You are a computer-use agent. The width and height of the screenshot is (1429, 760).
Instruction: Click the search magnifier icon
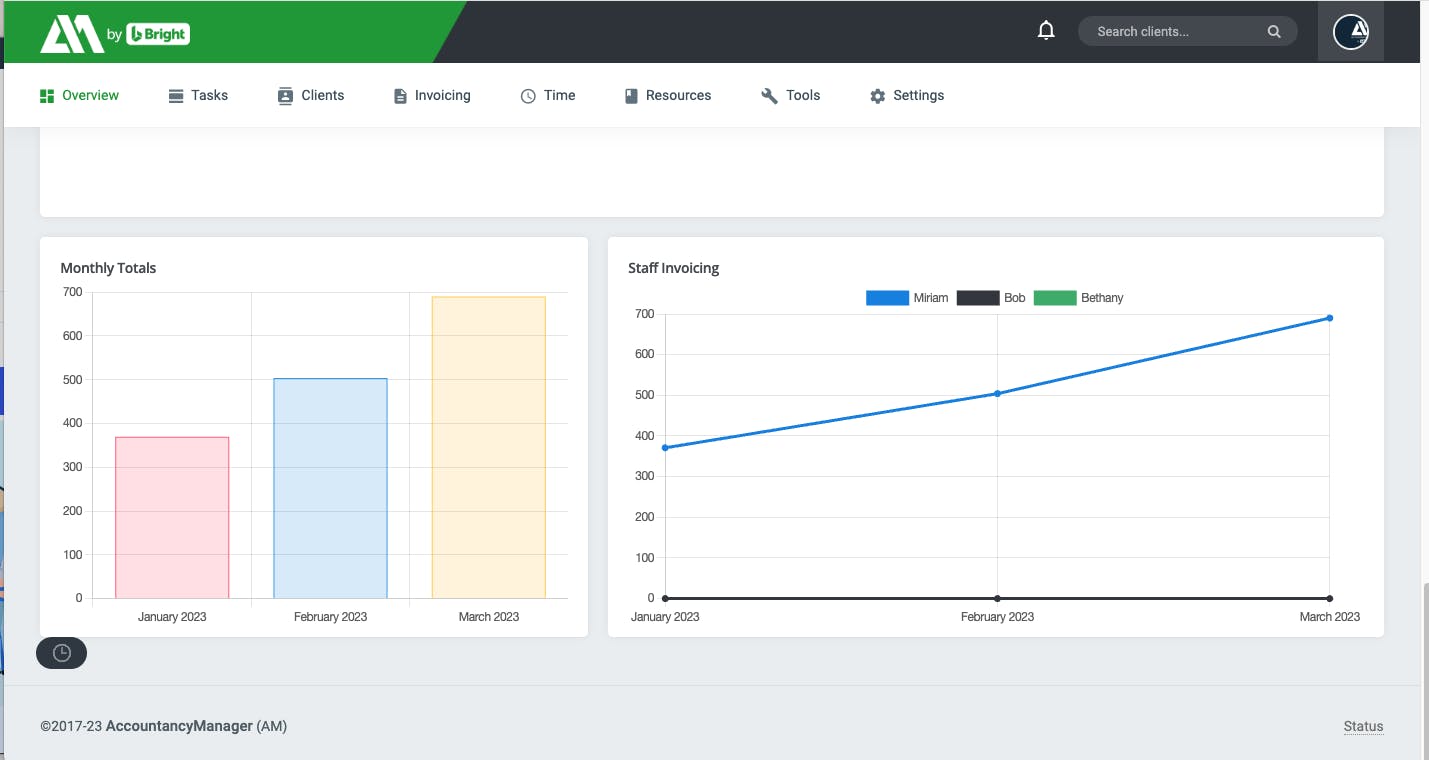pyautogui.click(x=1274, y=31)
